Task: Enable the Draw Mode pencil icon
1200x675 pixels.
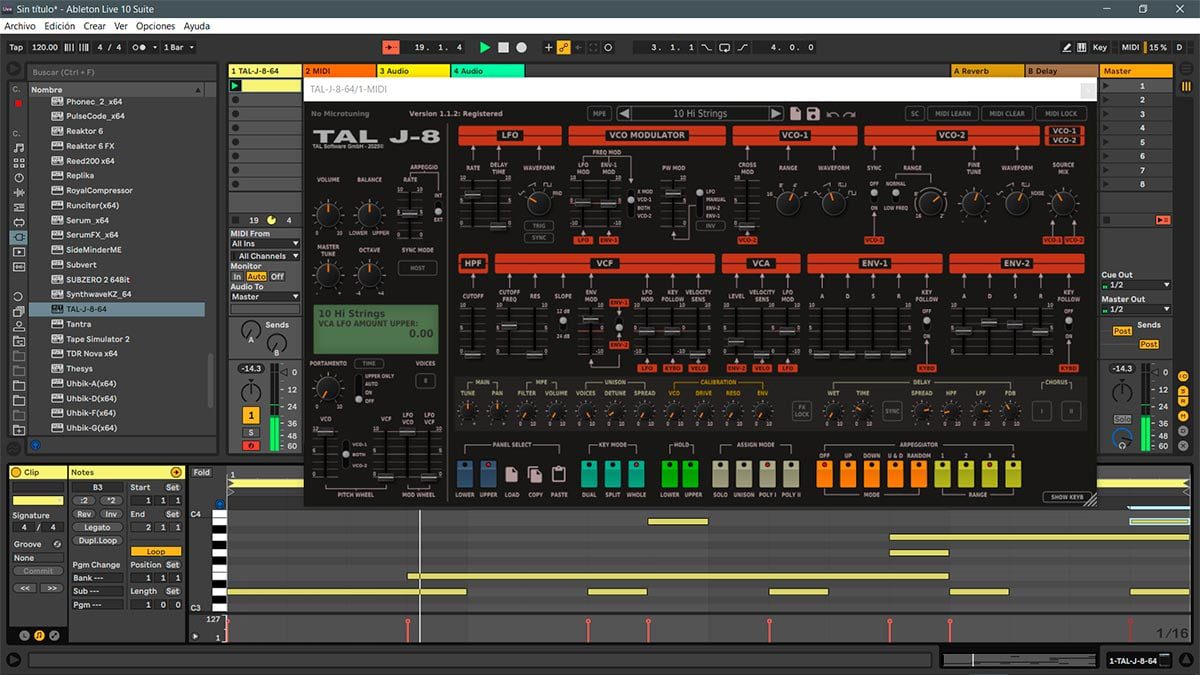Action: pos(1067,47)
